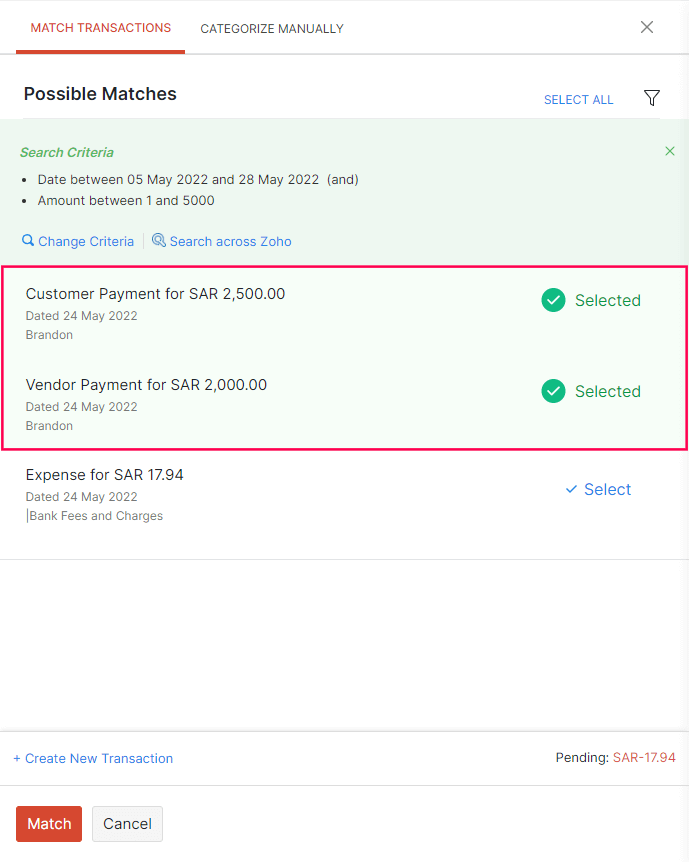The height and width of the screenshot is (862, 689).
Task: Click SELECT ALL to choose every match
Action: (578, 99)
